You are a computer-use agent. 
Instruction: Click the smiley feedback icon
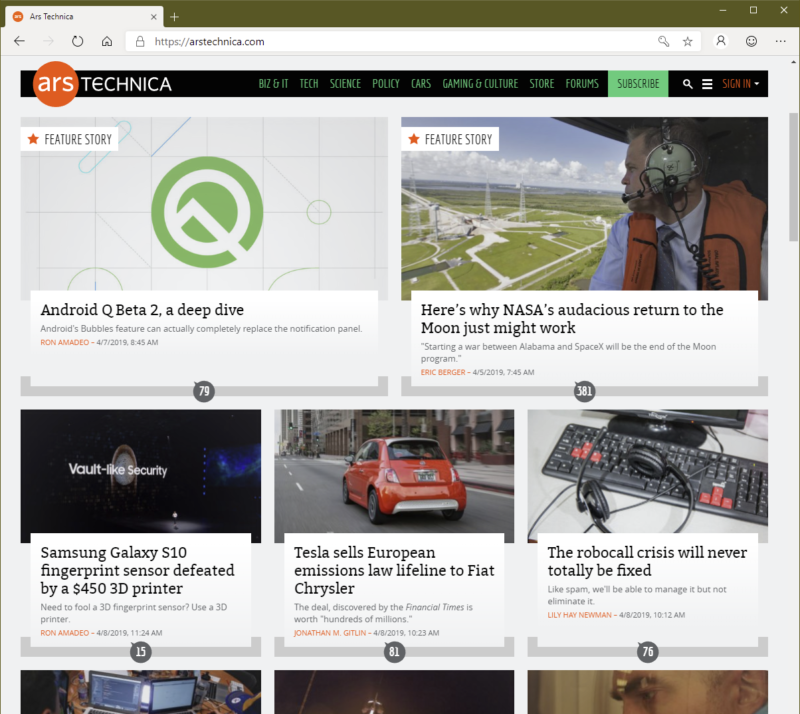751,42
